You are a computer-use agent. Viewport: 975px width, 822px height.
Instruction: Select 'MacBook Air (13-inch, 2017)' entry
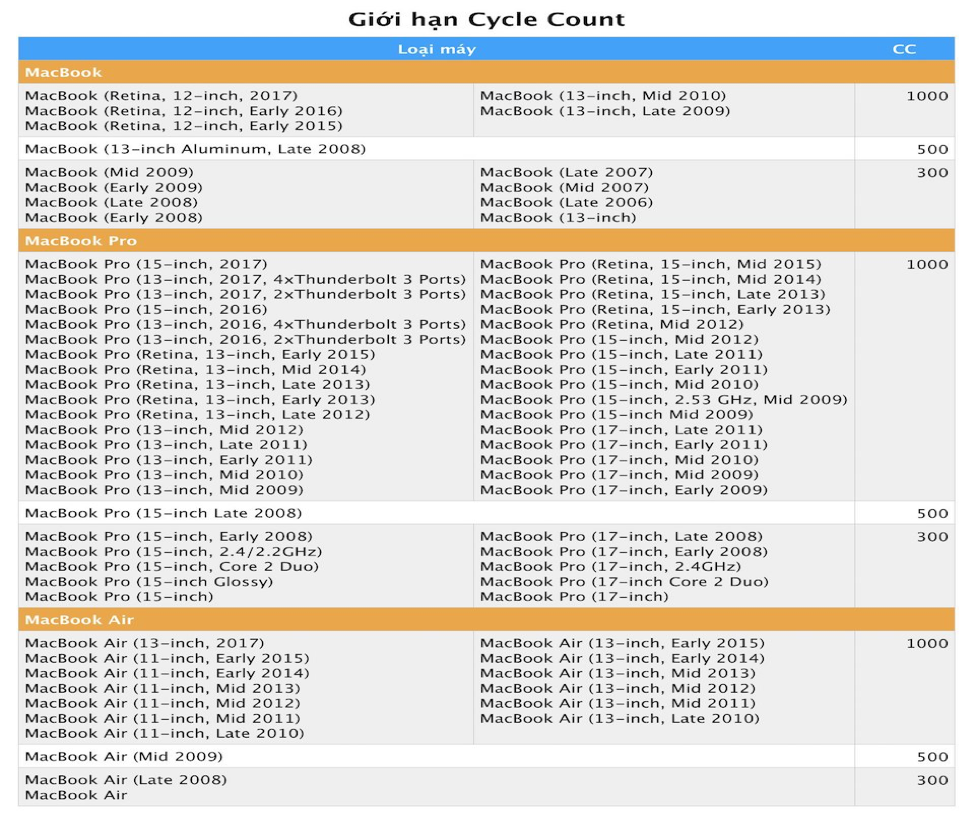tap(144, 643)
